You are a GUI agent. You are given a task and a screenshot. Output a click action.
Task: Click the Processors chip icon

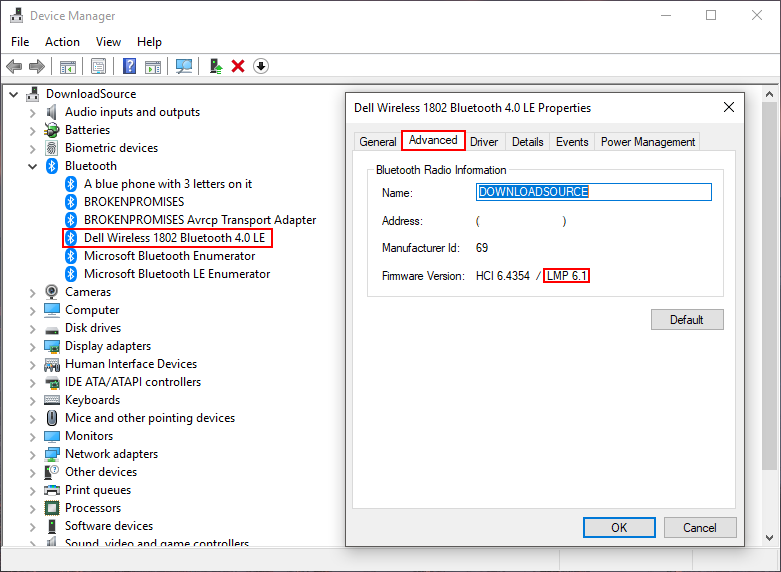coord(52,508)
